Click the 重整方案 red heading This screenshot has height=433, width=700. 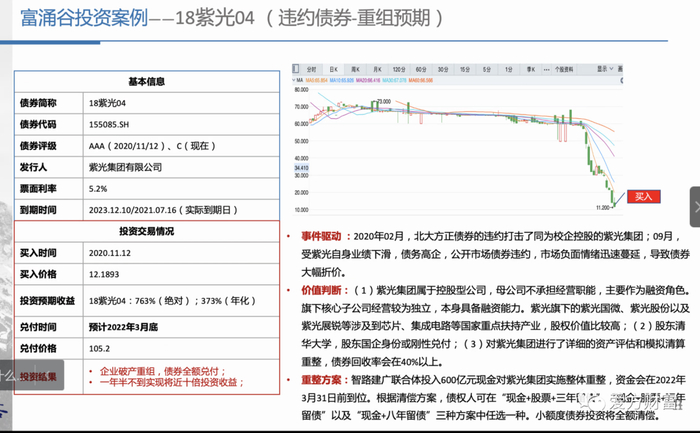pyautogui.click(x=321, y=380)
